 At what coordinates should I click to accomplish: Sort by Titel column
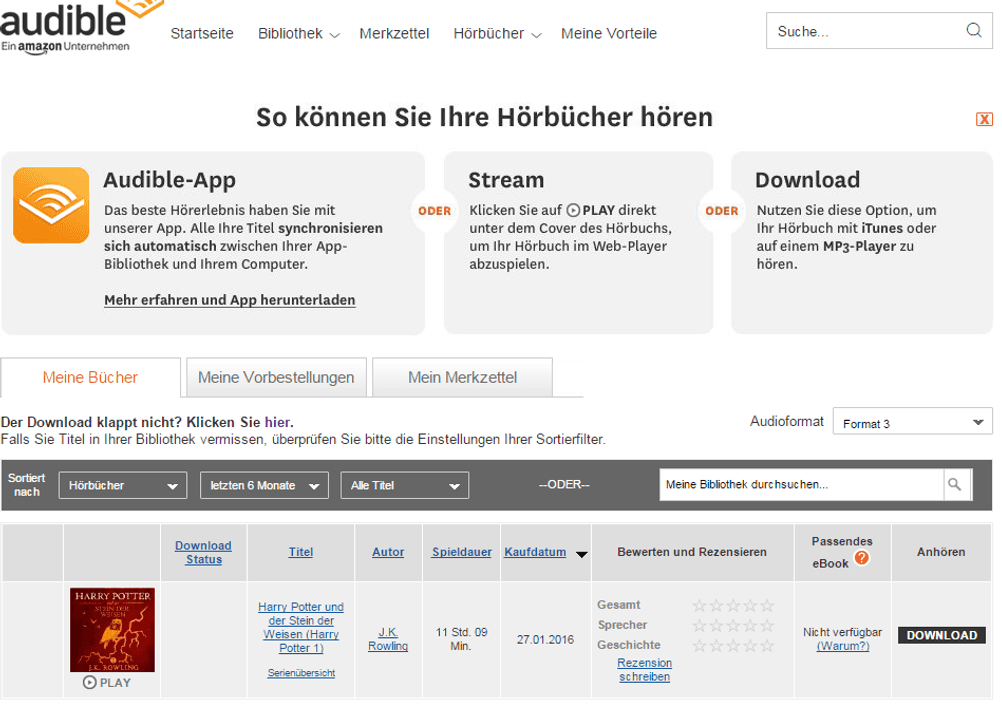(x=300, y=552)
